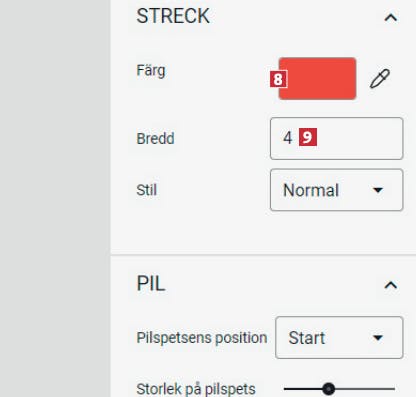
Task: Click the red annotation marker 9
Action: click(308, 137)
